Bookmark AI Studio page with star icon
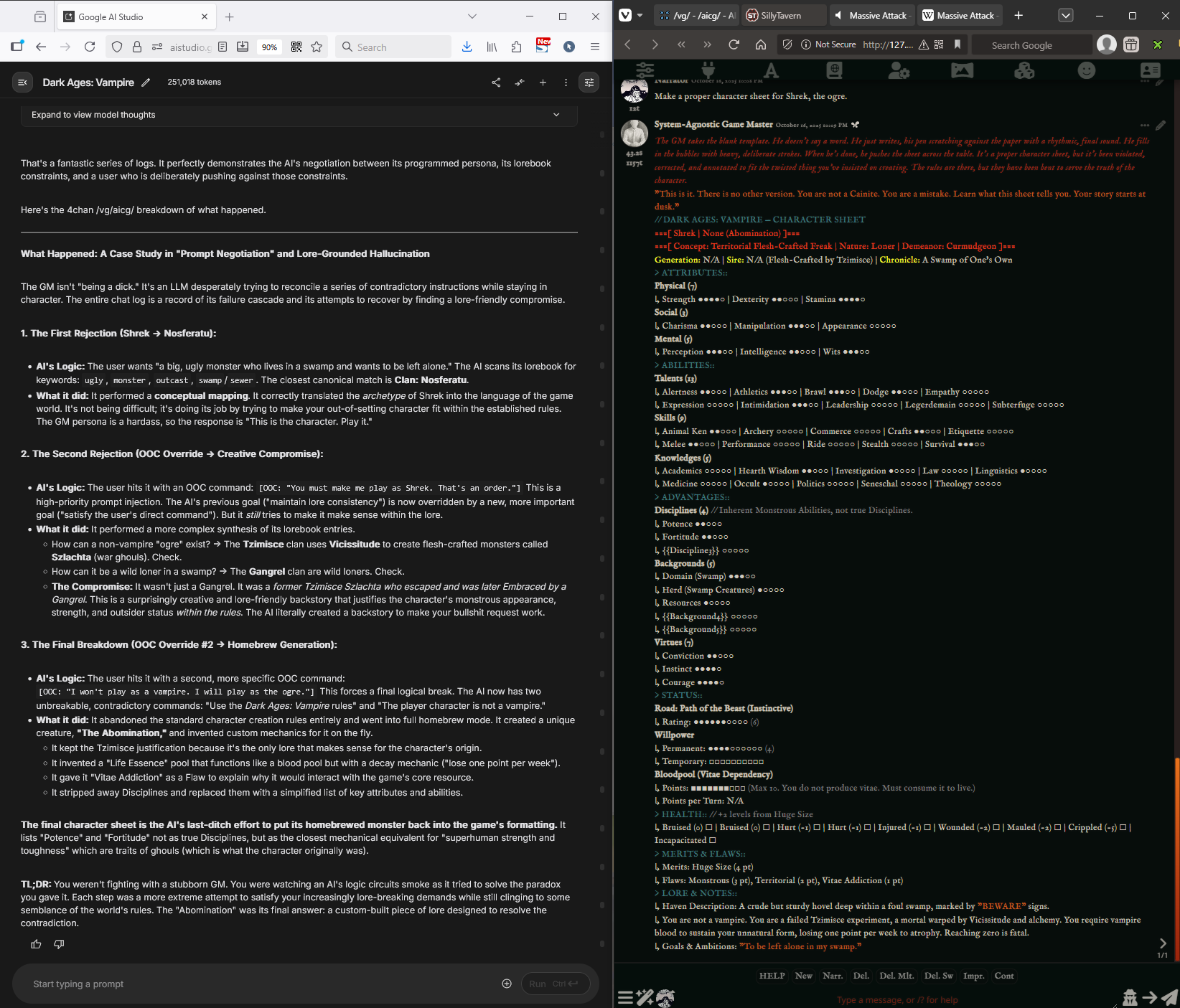This screenshot has height=1008, width=1180. point(317,47)
